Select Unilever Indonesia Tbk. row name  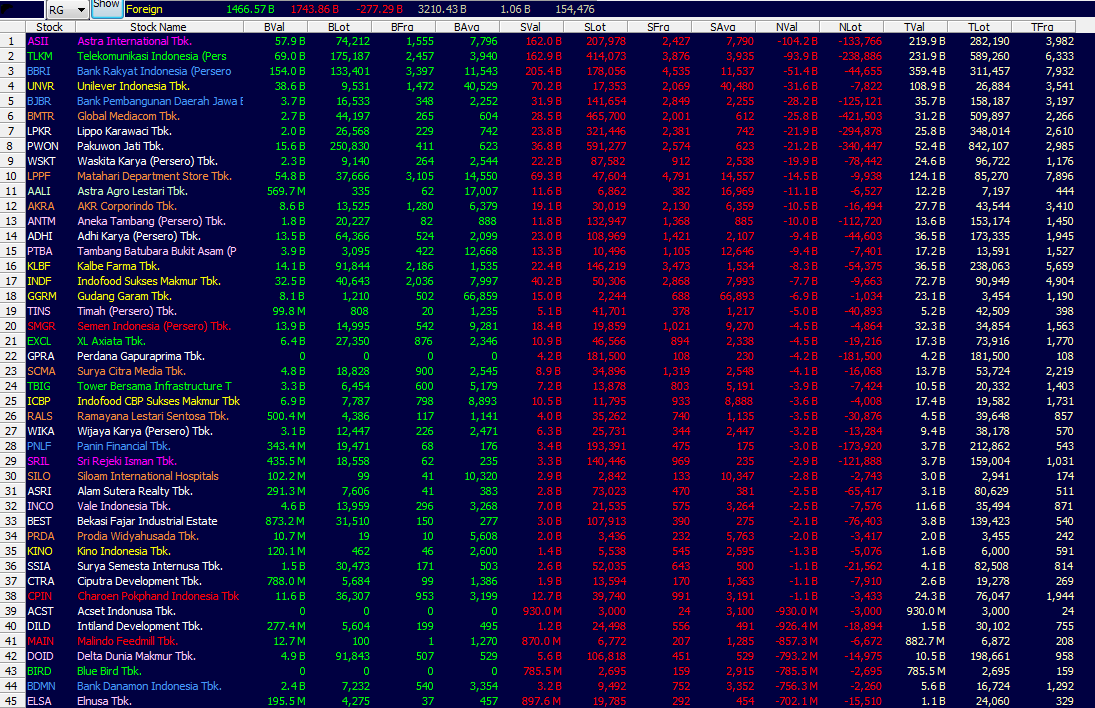(x=133, y=86)
